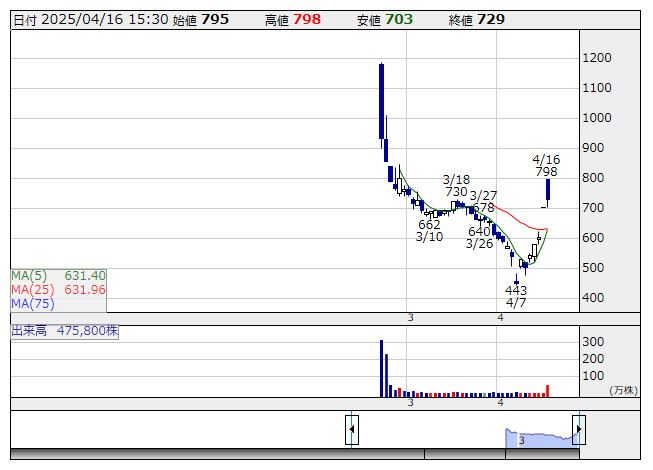Click the horizontal scrollbar under the navigator
The image size is (653, 470).
pos(295,454)
